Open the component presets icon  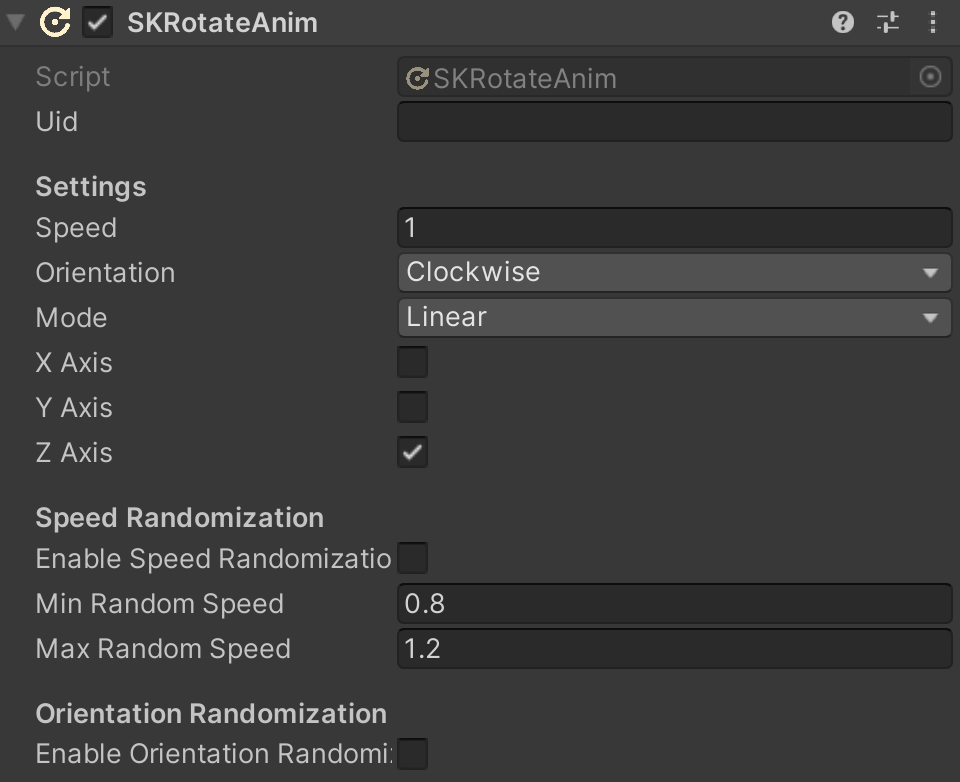[888, 22]
